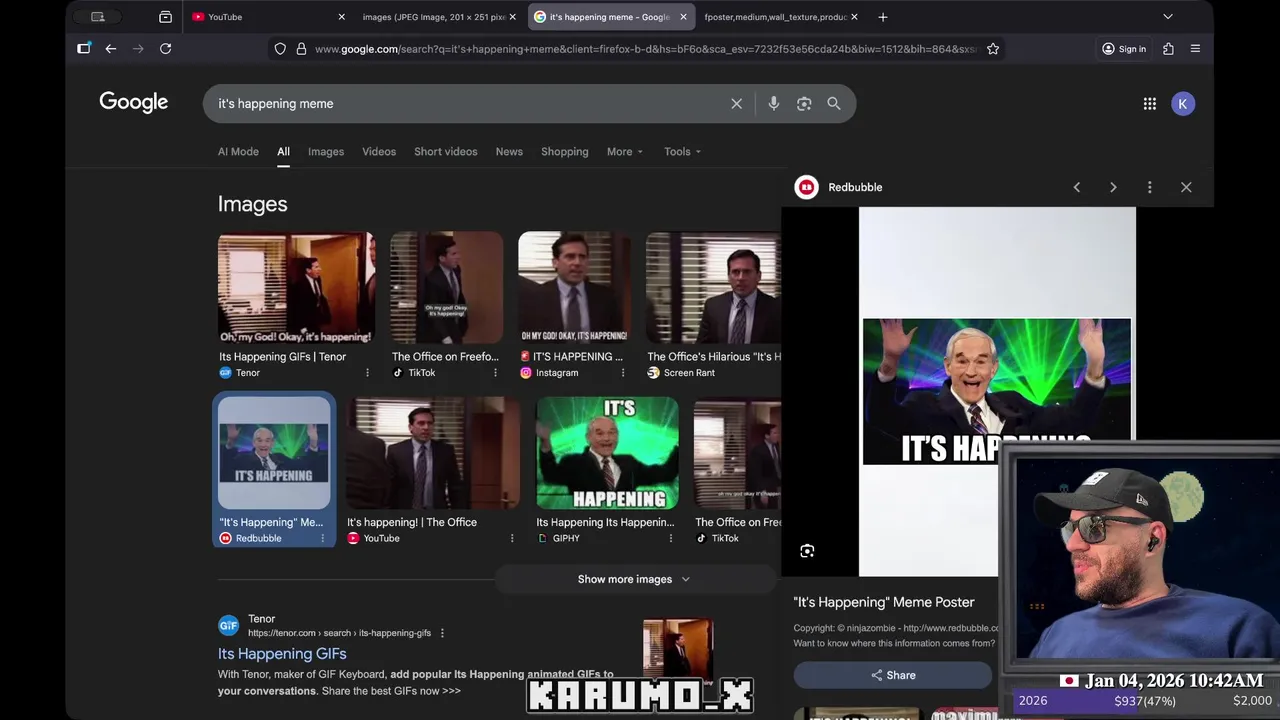The height and width of the screenshot is (720, 1280).
Task: Click Share button in image panel
Action: coord(893,675)
